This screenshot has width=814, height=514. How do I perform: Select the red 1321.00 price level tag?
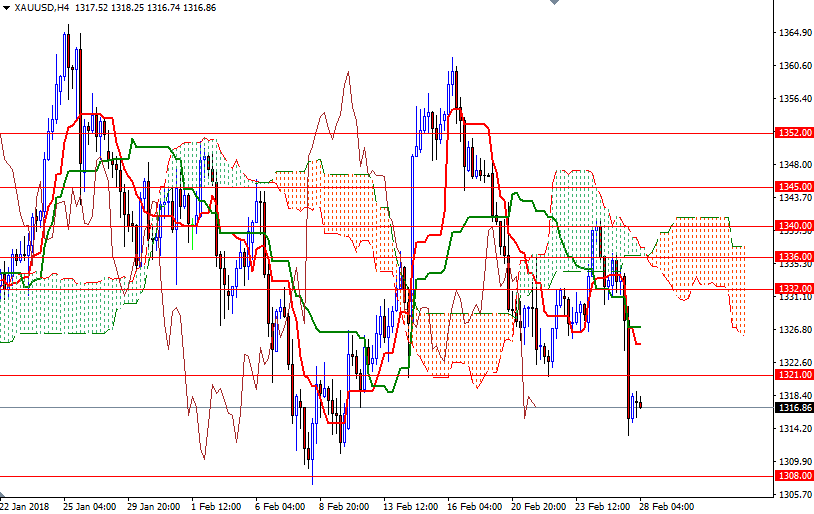pos(793,375)
